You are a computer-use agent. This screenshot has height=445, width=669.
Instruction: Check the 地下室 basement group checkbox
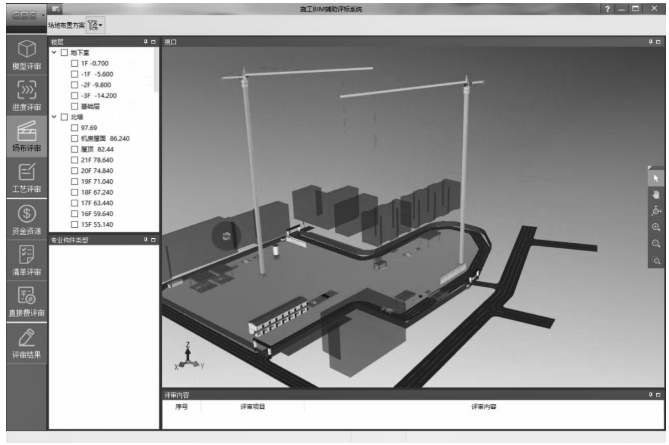(64, 52)
